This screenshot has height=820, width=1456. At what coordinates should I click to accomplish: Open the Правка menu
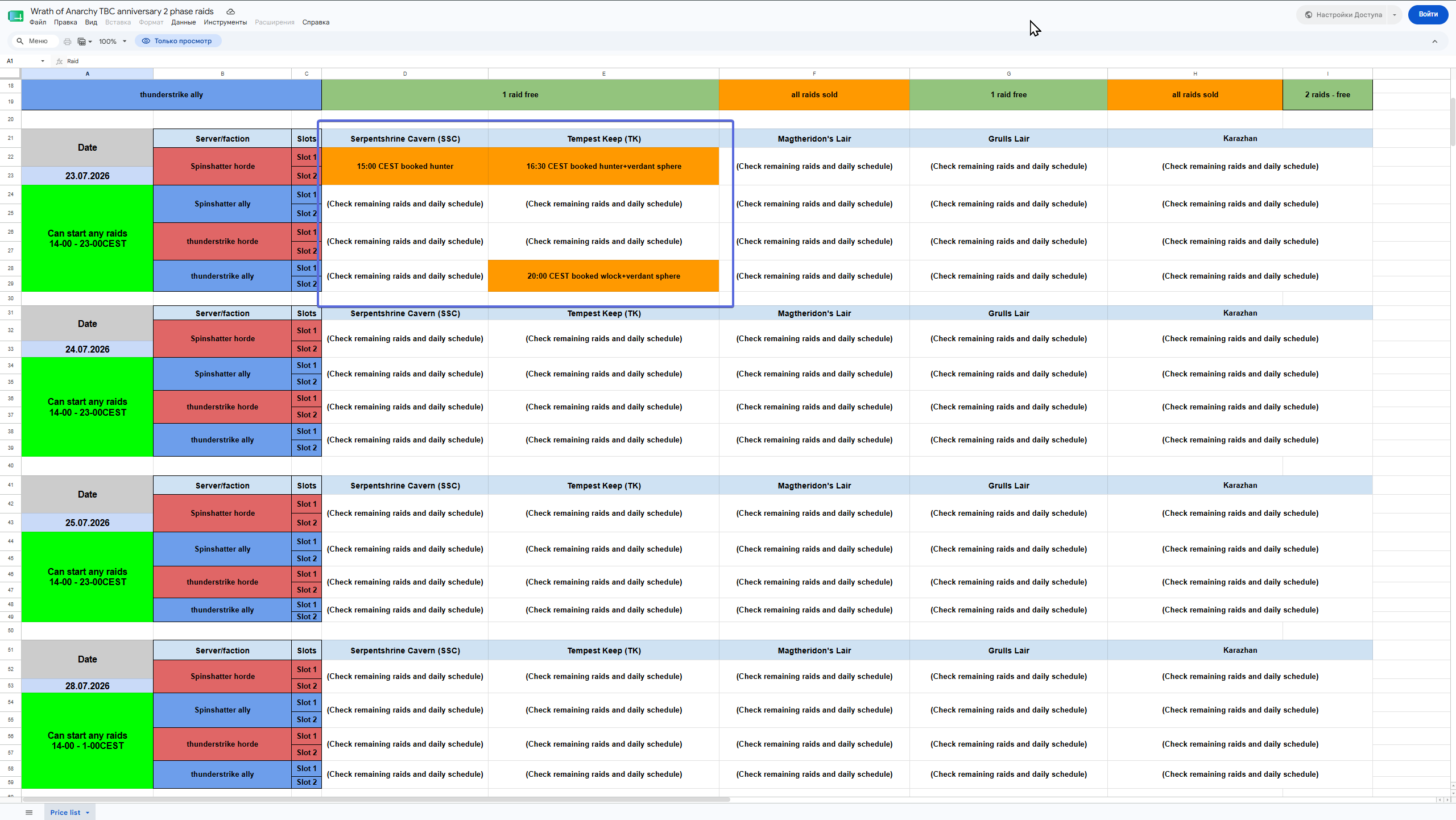(65, 22)
